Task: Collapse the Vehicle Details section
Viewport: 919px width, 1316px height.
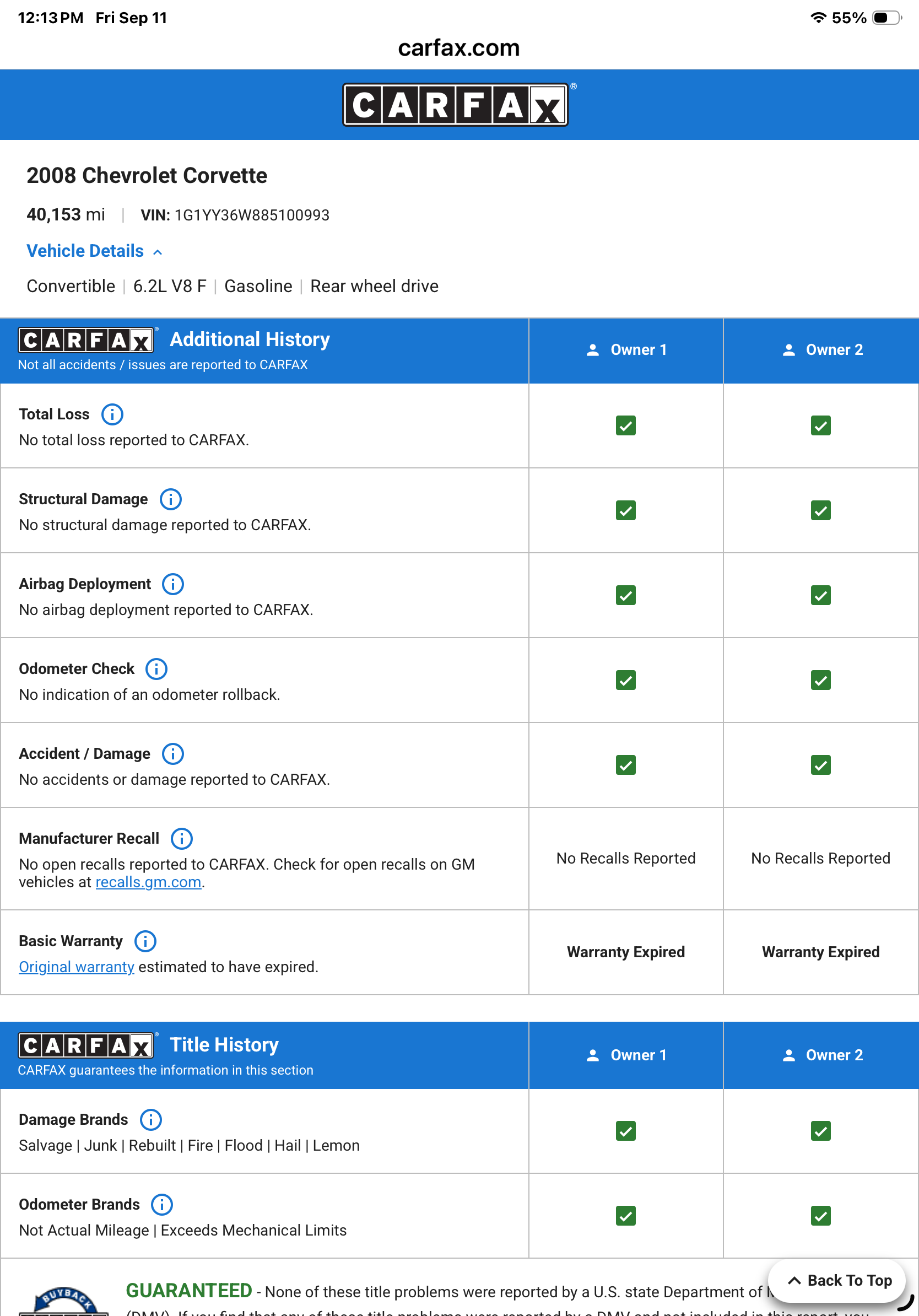Action: (x=95, y=251)
